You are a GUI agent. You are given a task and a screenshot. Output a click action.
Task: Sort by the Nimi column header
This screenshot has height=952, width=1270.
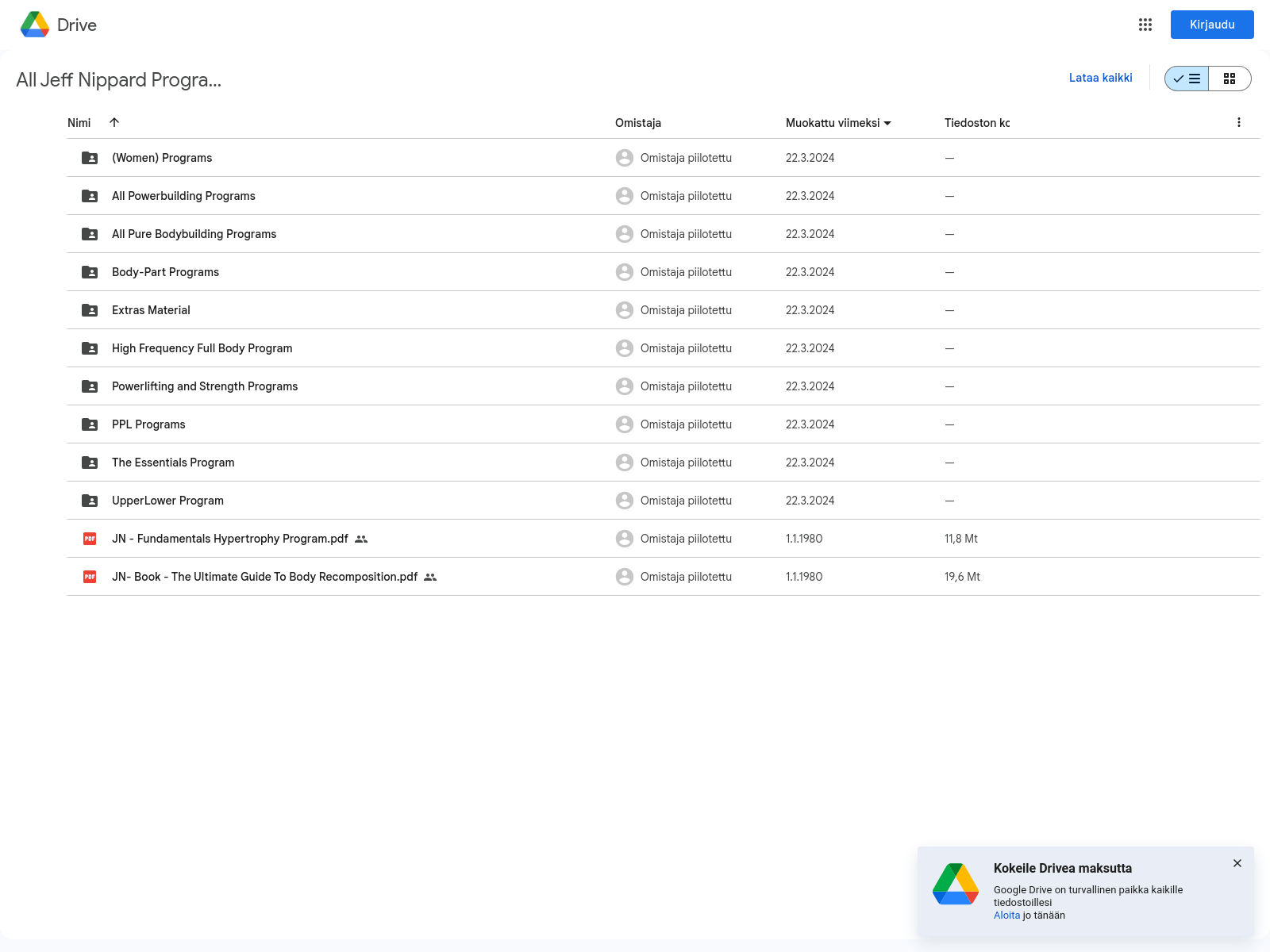79,123
